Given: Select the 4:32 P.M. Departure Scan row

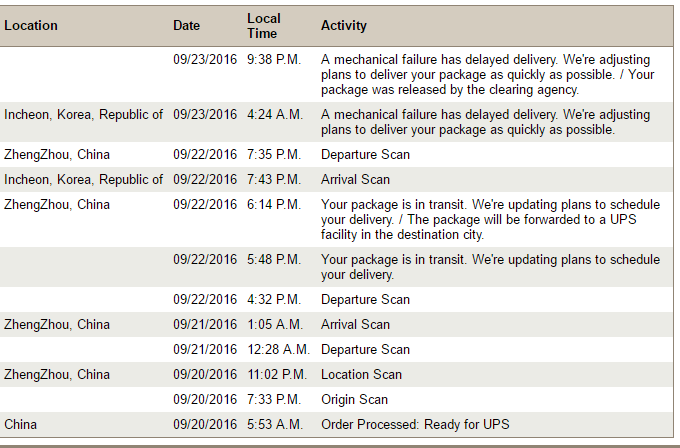Looking at the screenshot, I should coord(365,300).
